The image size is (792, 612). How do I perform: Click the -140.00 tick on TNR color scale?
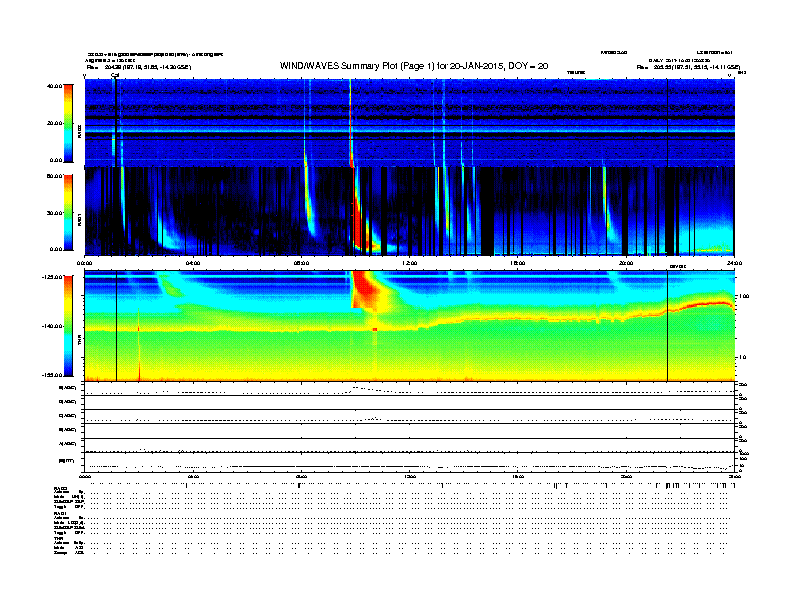point(52,326)
